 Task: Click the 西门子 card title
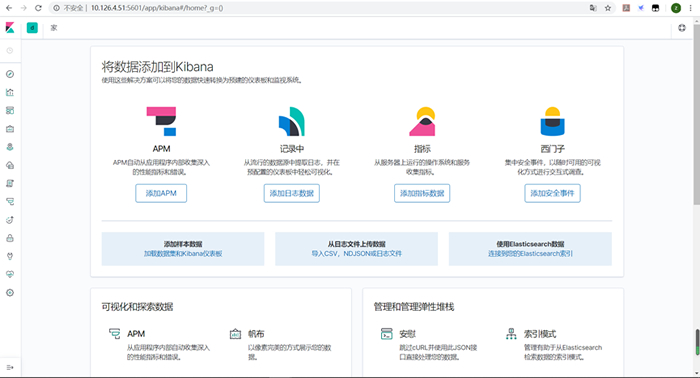[552, 149]
